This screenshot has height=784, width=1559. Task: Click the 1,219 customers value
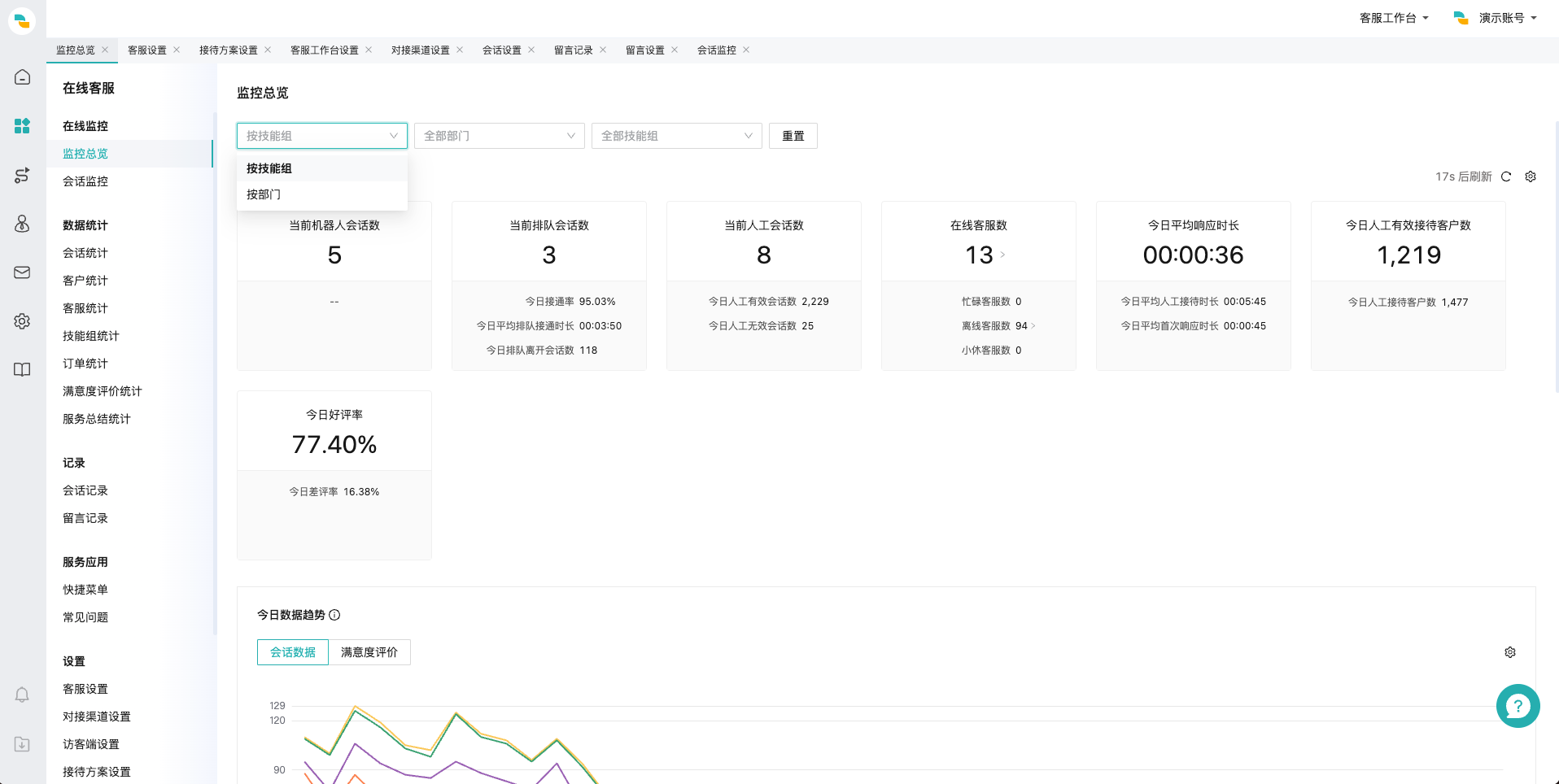pyautogui.click(x=1408, y=255)
